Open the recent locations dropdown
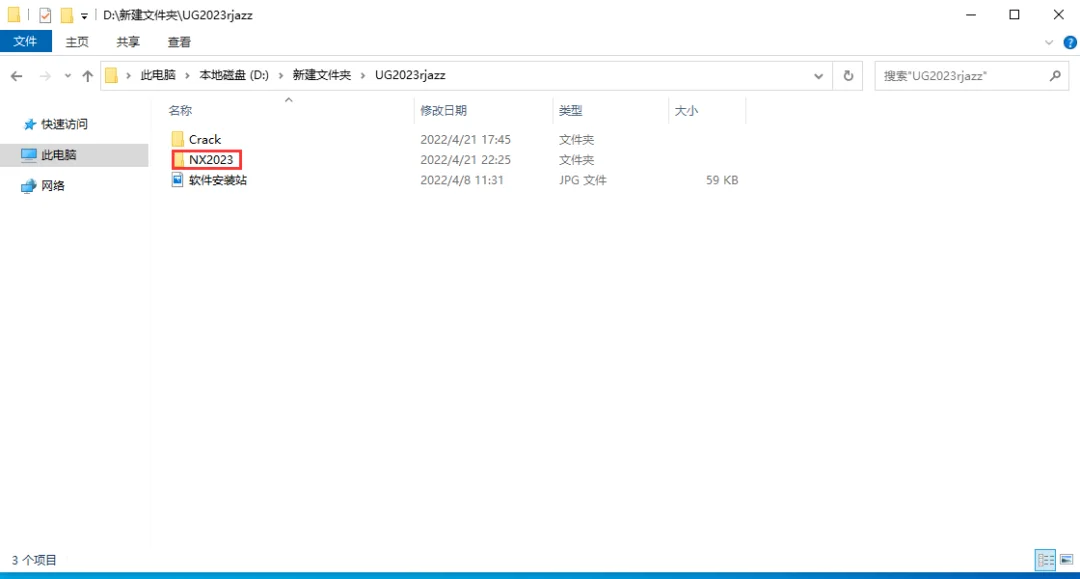Image resolution: width=1080 pixels, height=579 pixels. 68,76
